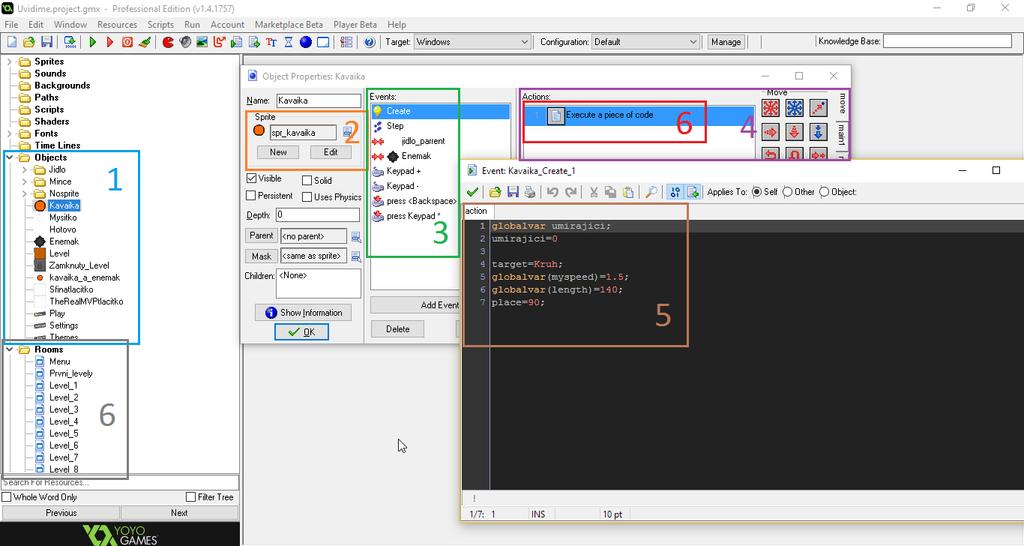
Task: Click the Show Information button
Action: (303, 313)
